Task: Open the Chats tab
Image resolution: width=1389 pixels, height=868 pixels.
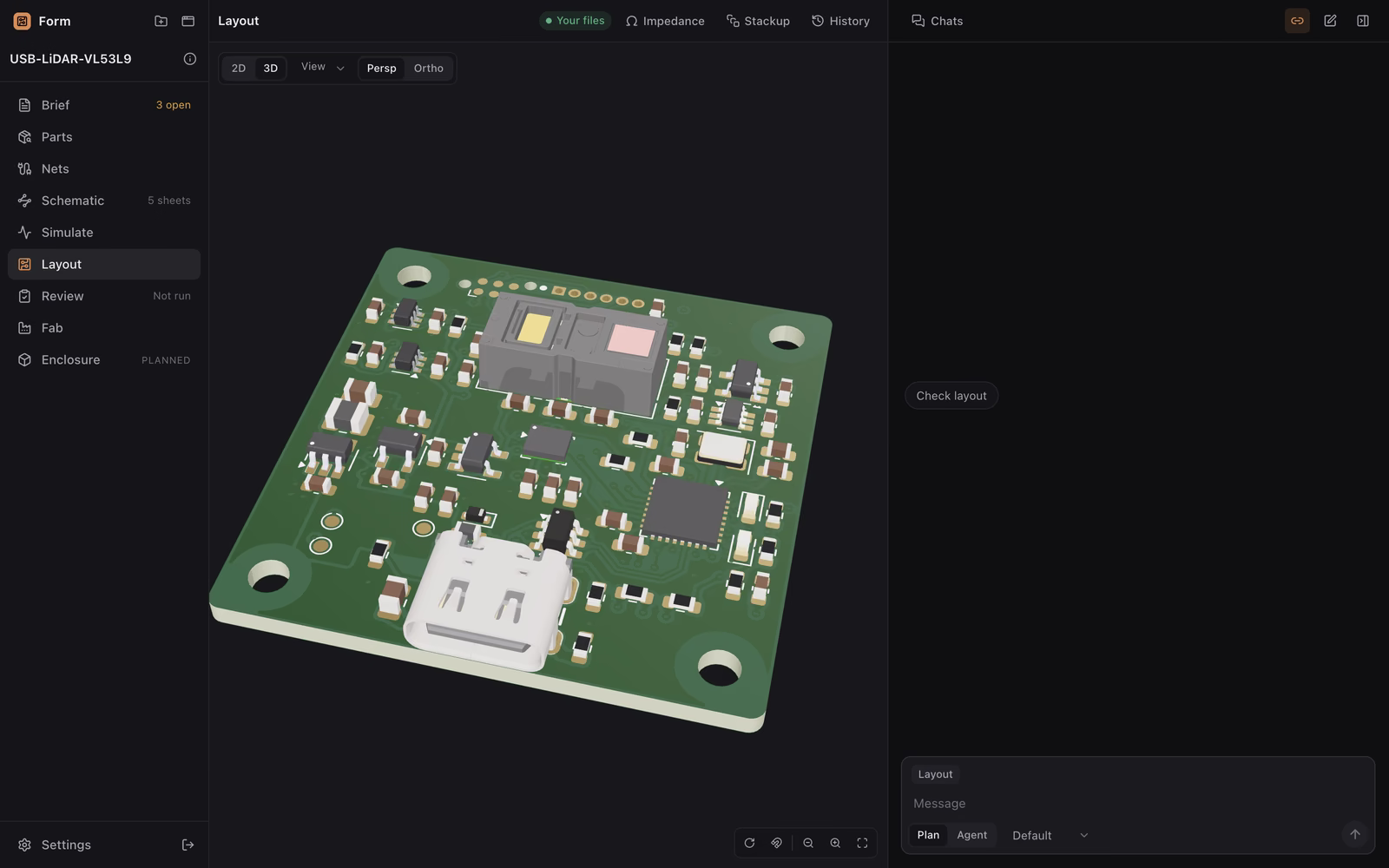Action: (x=937, y=21)
